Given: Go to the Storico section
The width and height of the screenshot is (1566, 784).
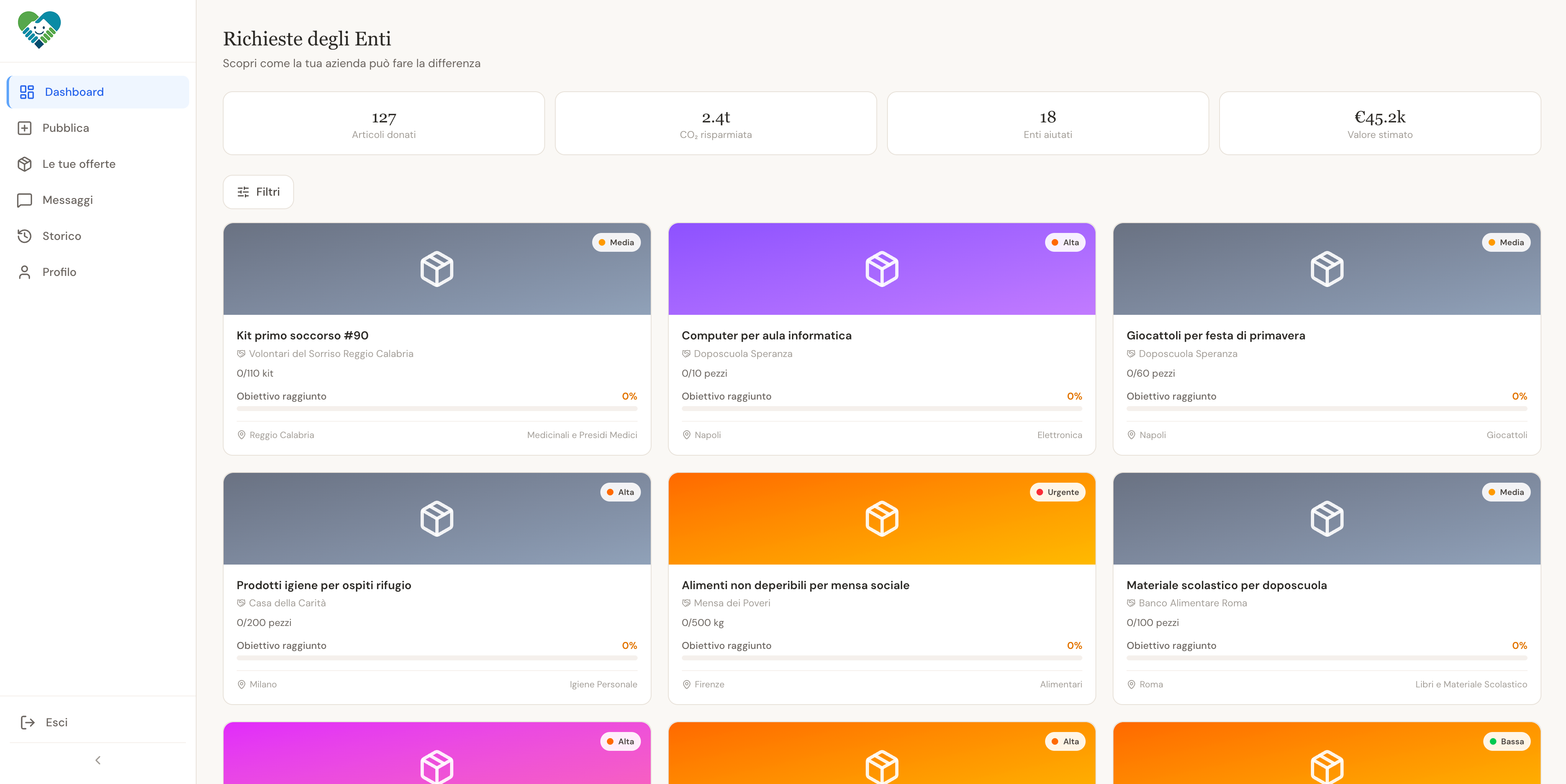Looking at the screenshot, I should [61, 236].
